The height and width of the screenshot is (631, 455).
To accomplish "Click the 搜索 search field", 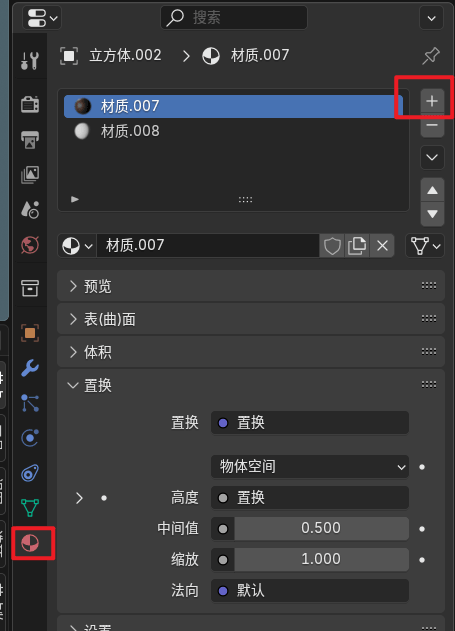I will 234,17.
